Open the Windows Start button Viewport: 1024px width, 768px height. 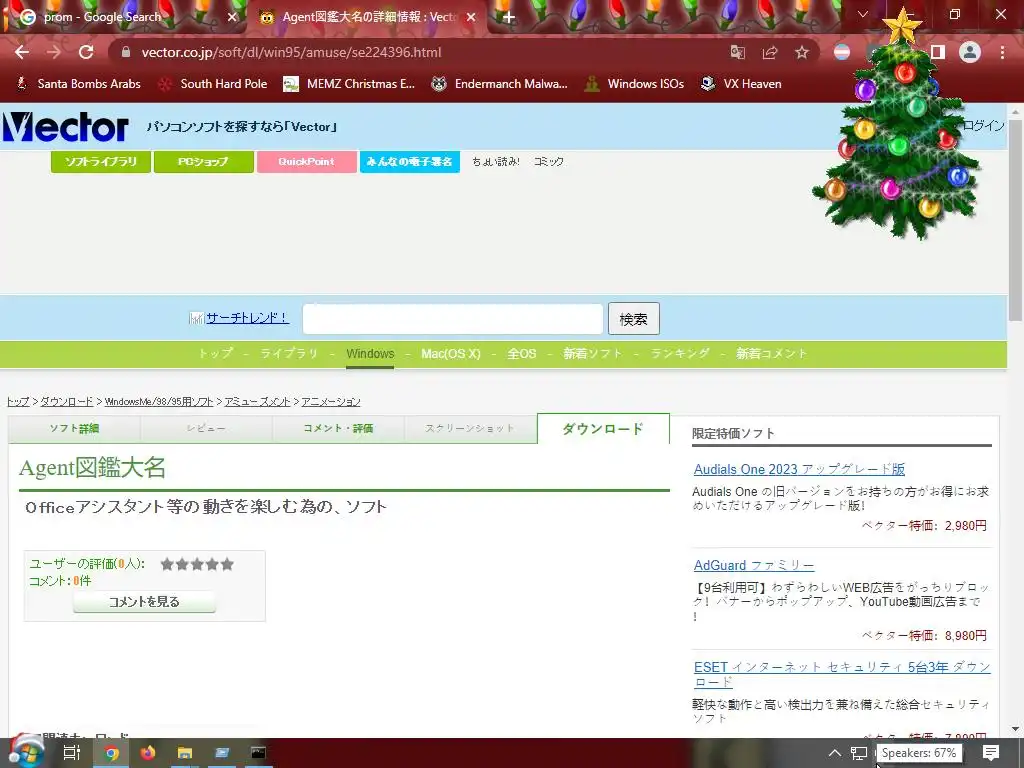(26, 753)
